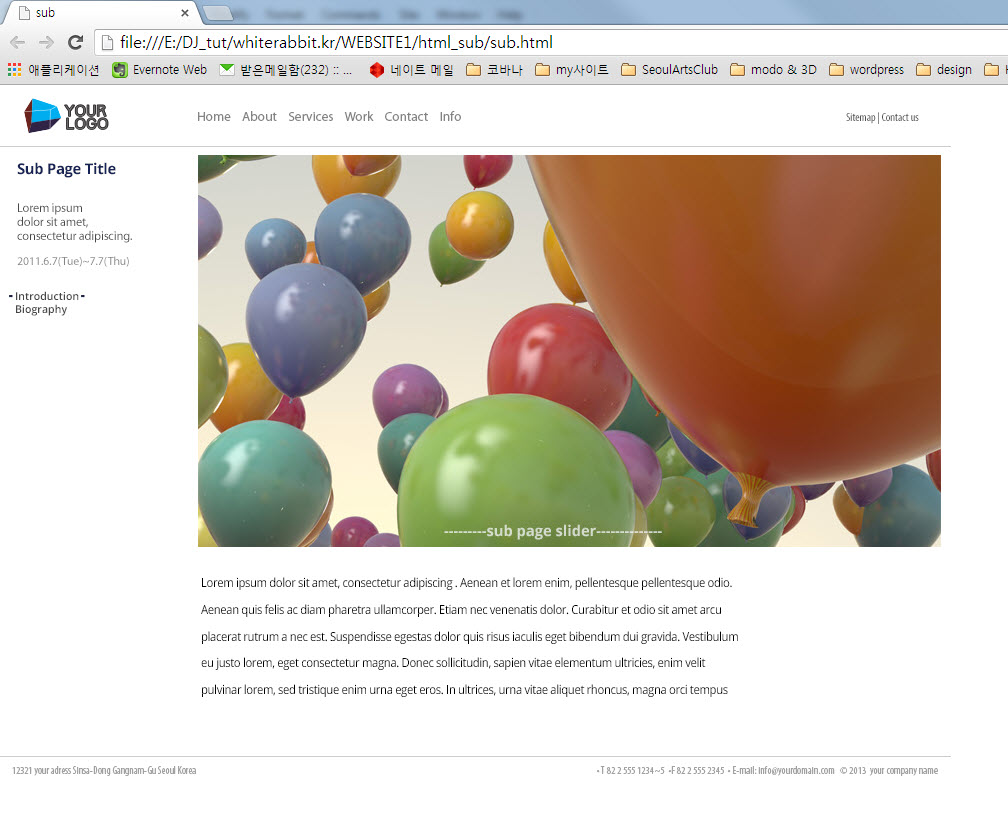Go to the About page in navigation

pos(259,117)
